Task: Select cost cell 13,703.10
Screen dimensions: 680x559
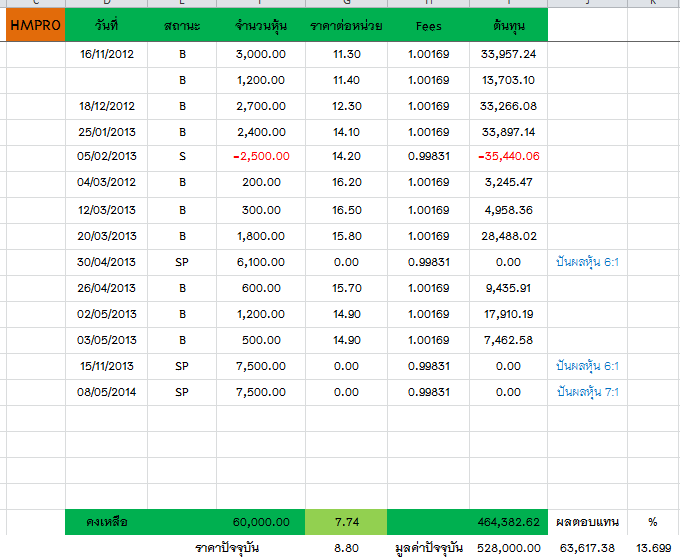Action: 509,80
